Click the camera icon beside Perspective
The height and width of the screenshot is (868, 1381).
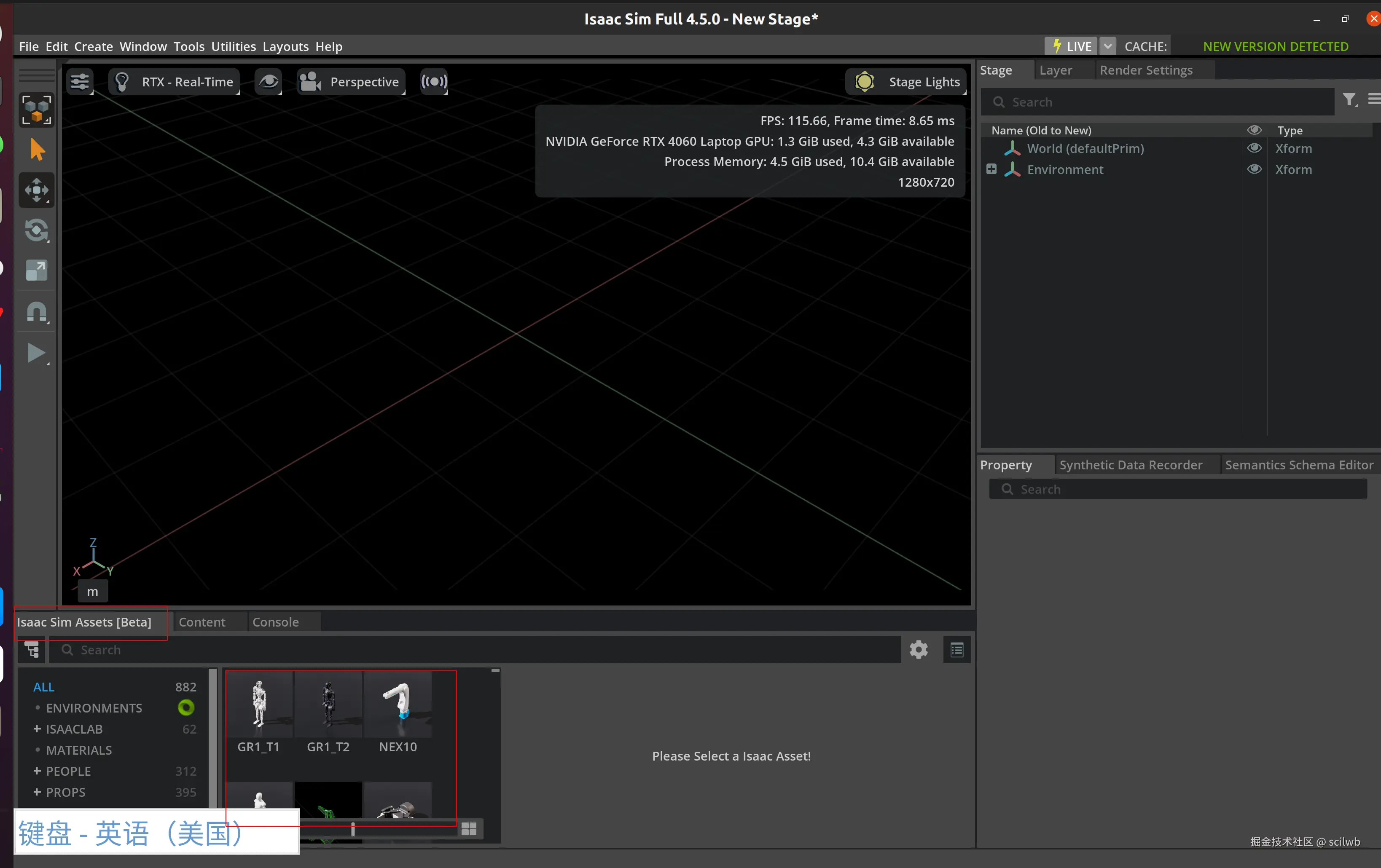coord(310,81)
